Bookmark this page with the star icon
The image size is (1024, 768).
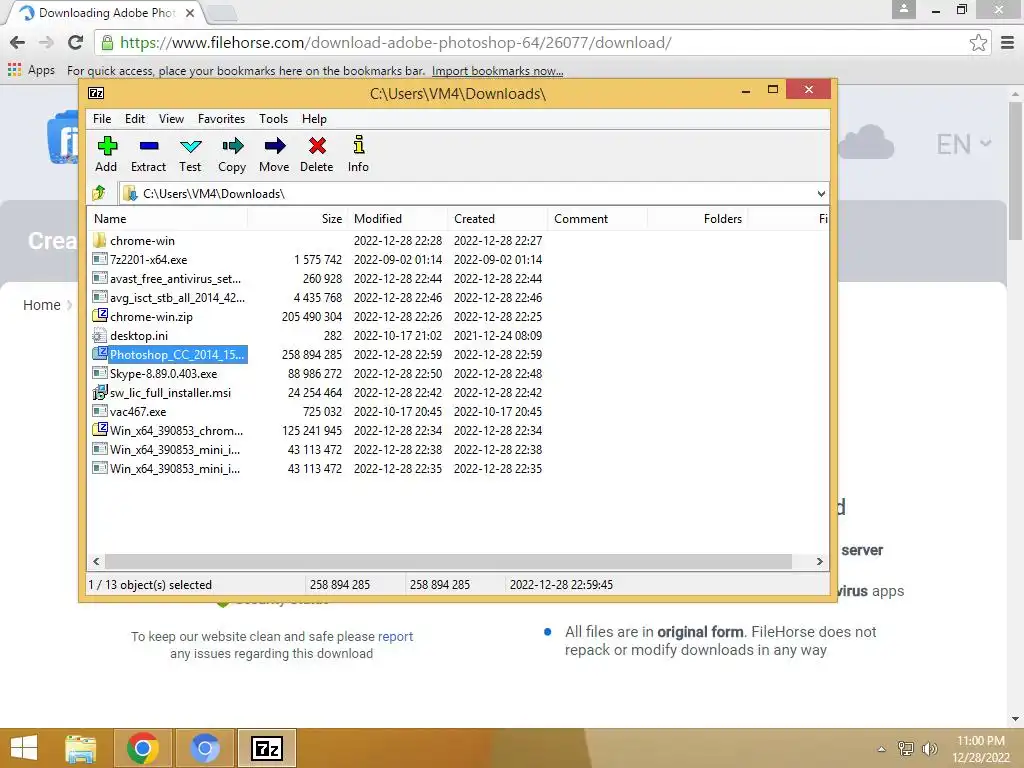tap(978, 43)
